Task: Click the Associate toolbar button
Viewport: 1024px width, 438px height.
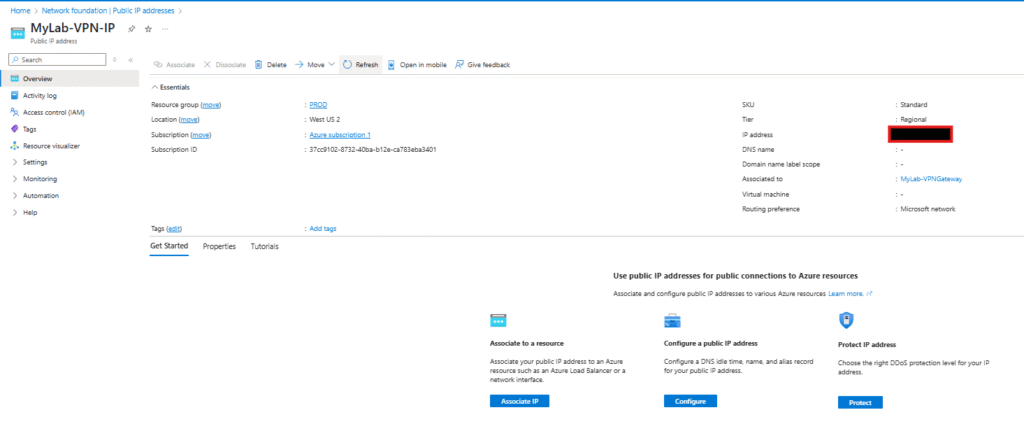Action: click(174, 65)
